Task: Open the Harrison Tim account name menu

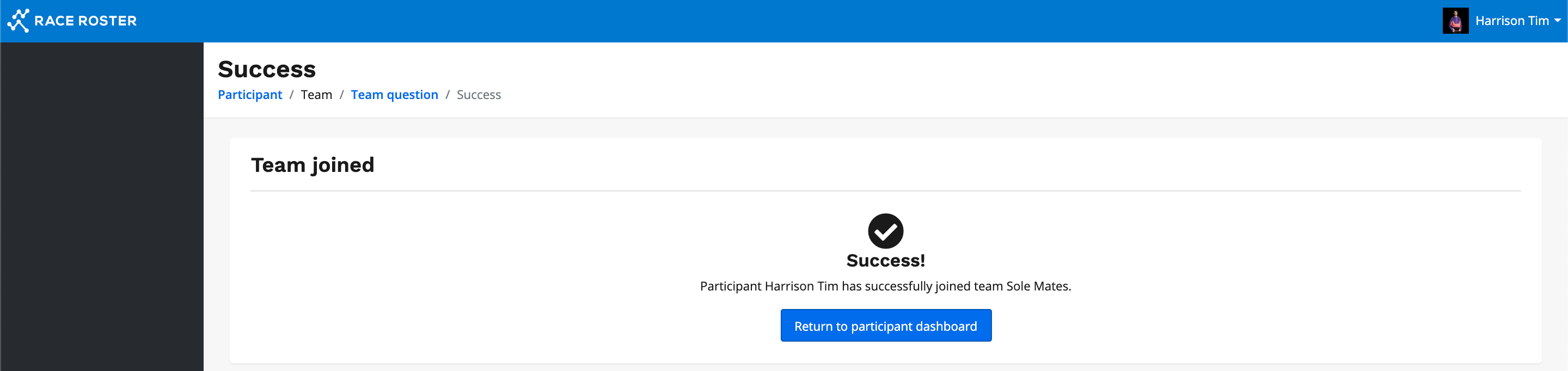Action: [1511, 21]
